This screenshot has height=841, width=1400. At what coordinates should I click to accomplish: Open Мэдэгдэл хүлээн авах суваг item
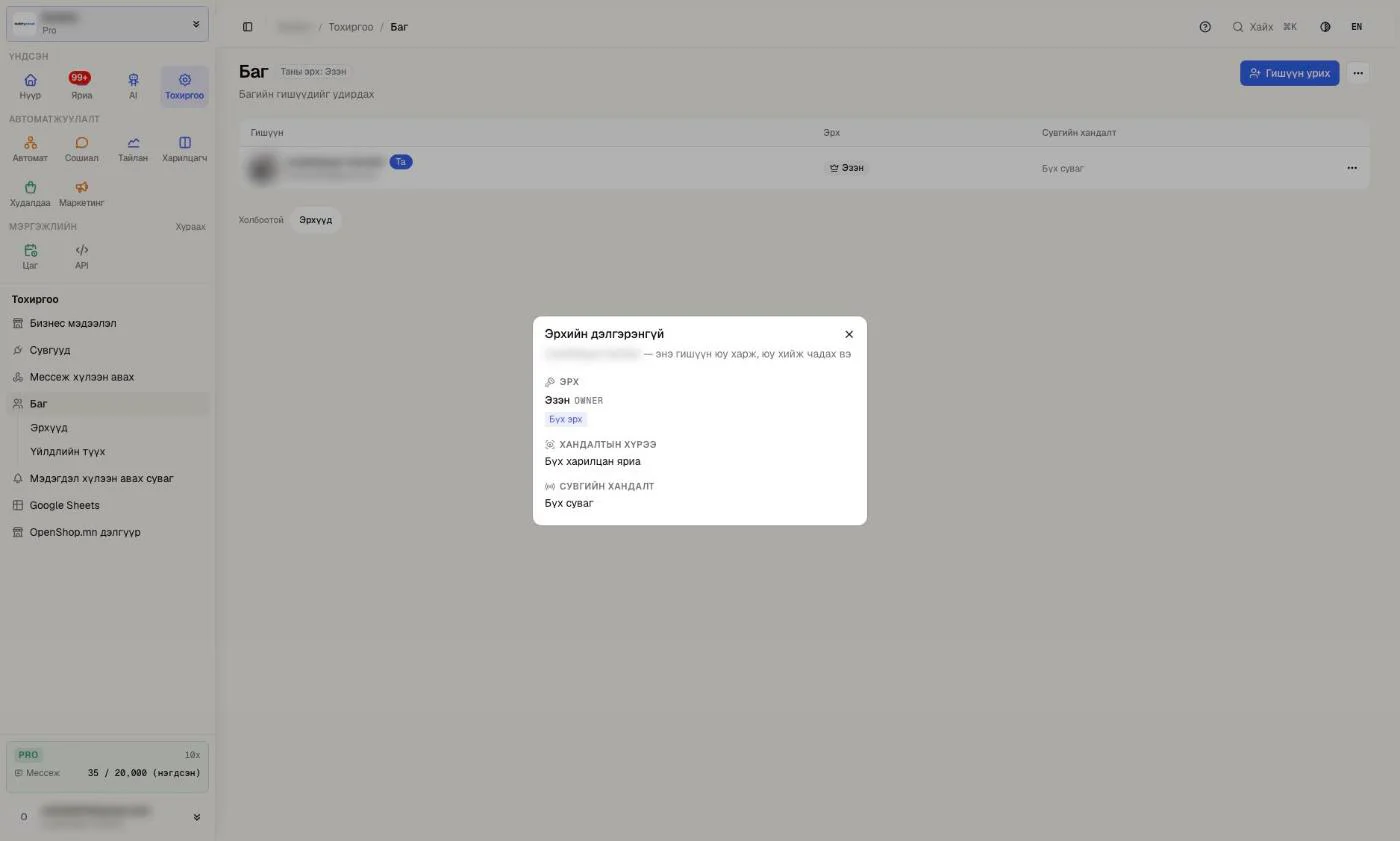107,478
